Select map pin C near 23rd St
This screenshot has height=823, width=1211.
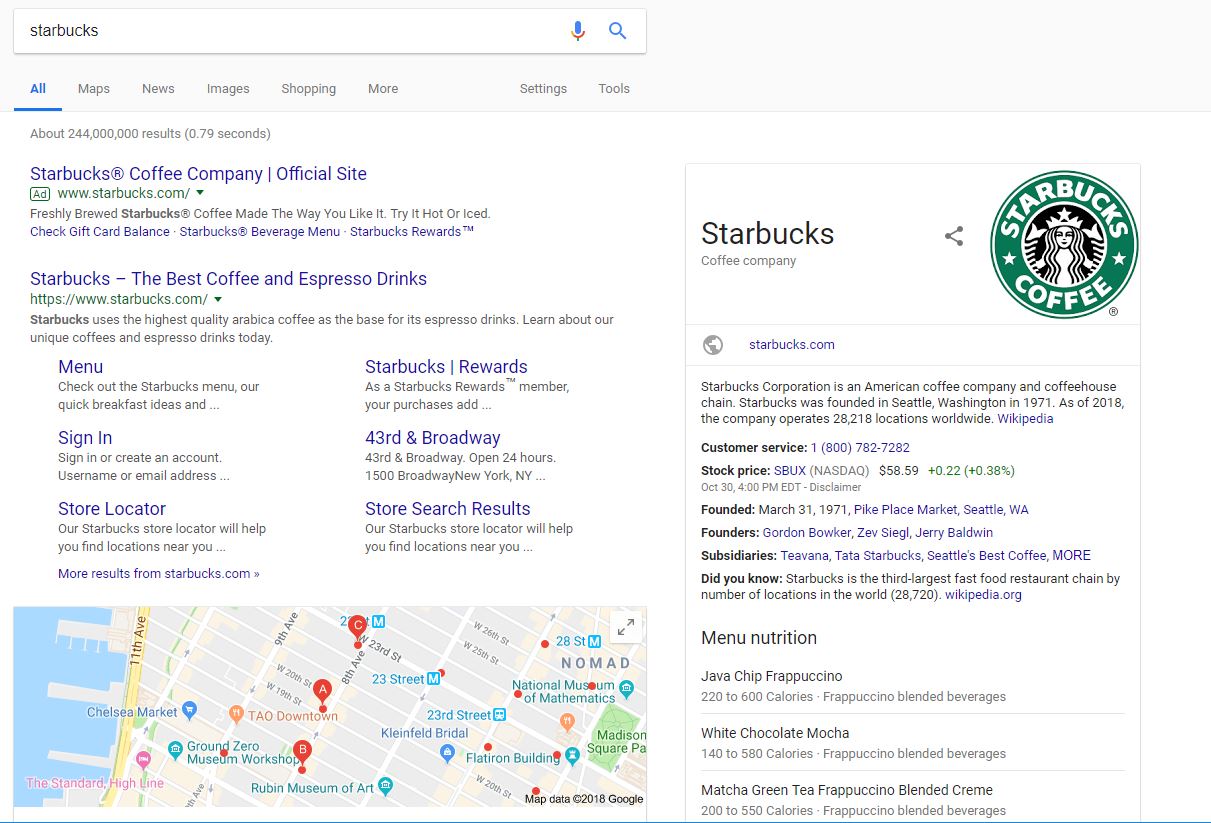pos(357,629)
